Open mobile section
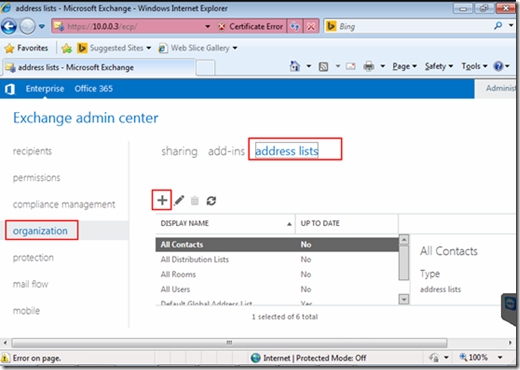 click(26, 311)
